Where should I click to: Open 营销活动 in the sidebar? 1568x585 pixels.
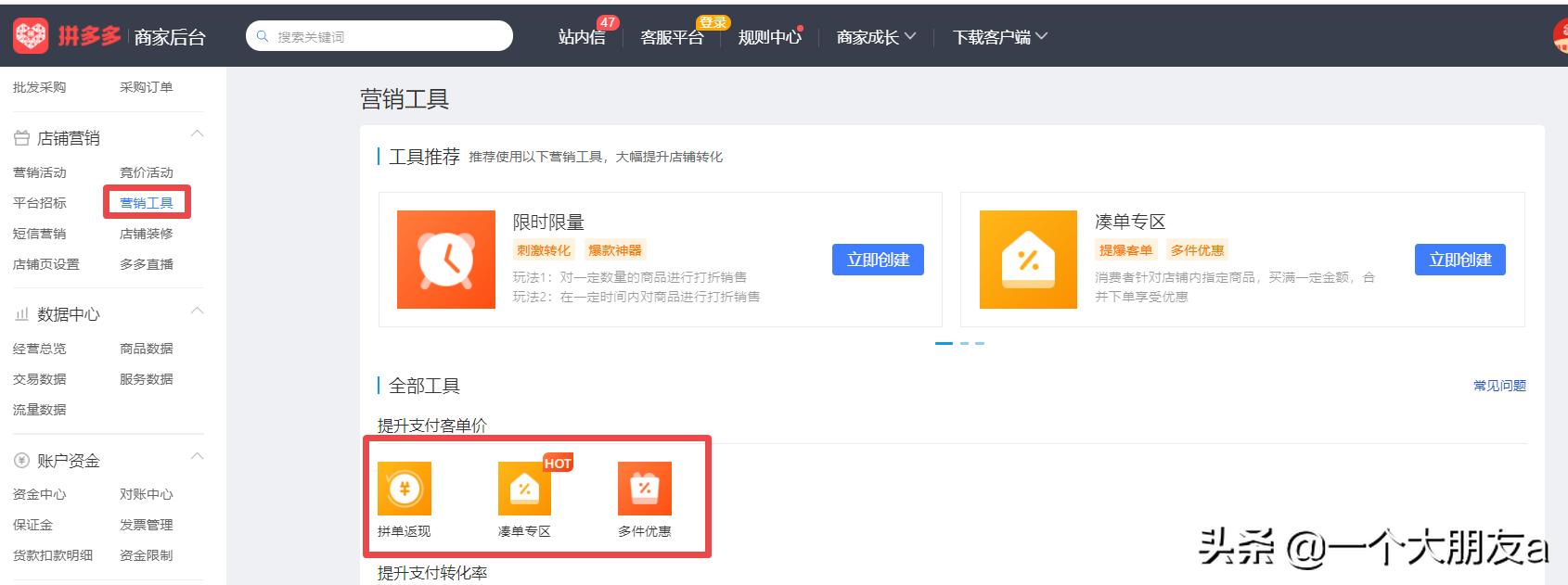click(x=40, y=172)
